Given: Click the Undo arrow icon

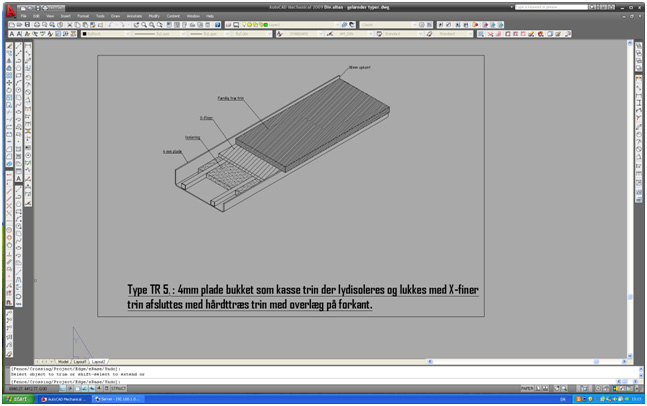Looking at the screenshot, I should click(112, 25).
